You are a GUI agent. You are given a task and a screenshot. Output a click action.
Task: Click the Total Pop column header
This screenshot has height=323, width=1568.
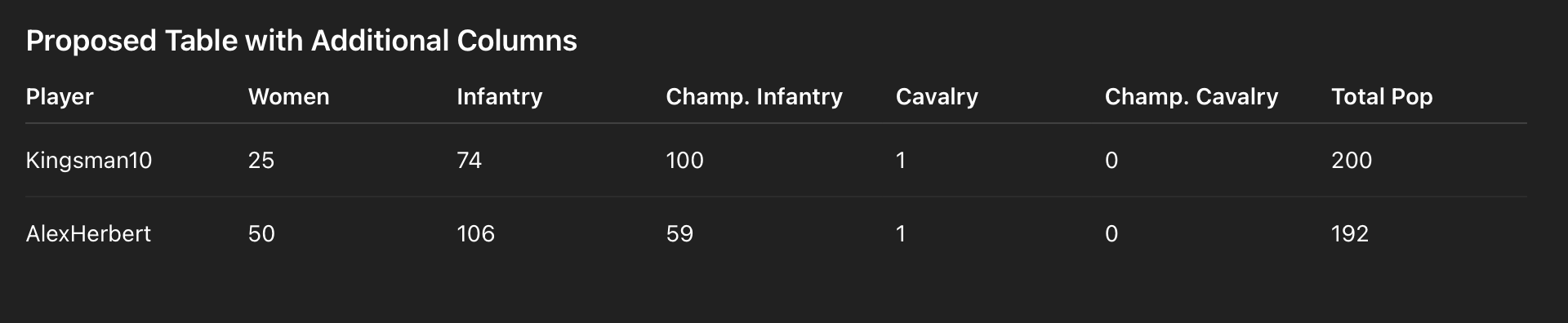[1382, 97]
